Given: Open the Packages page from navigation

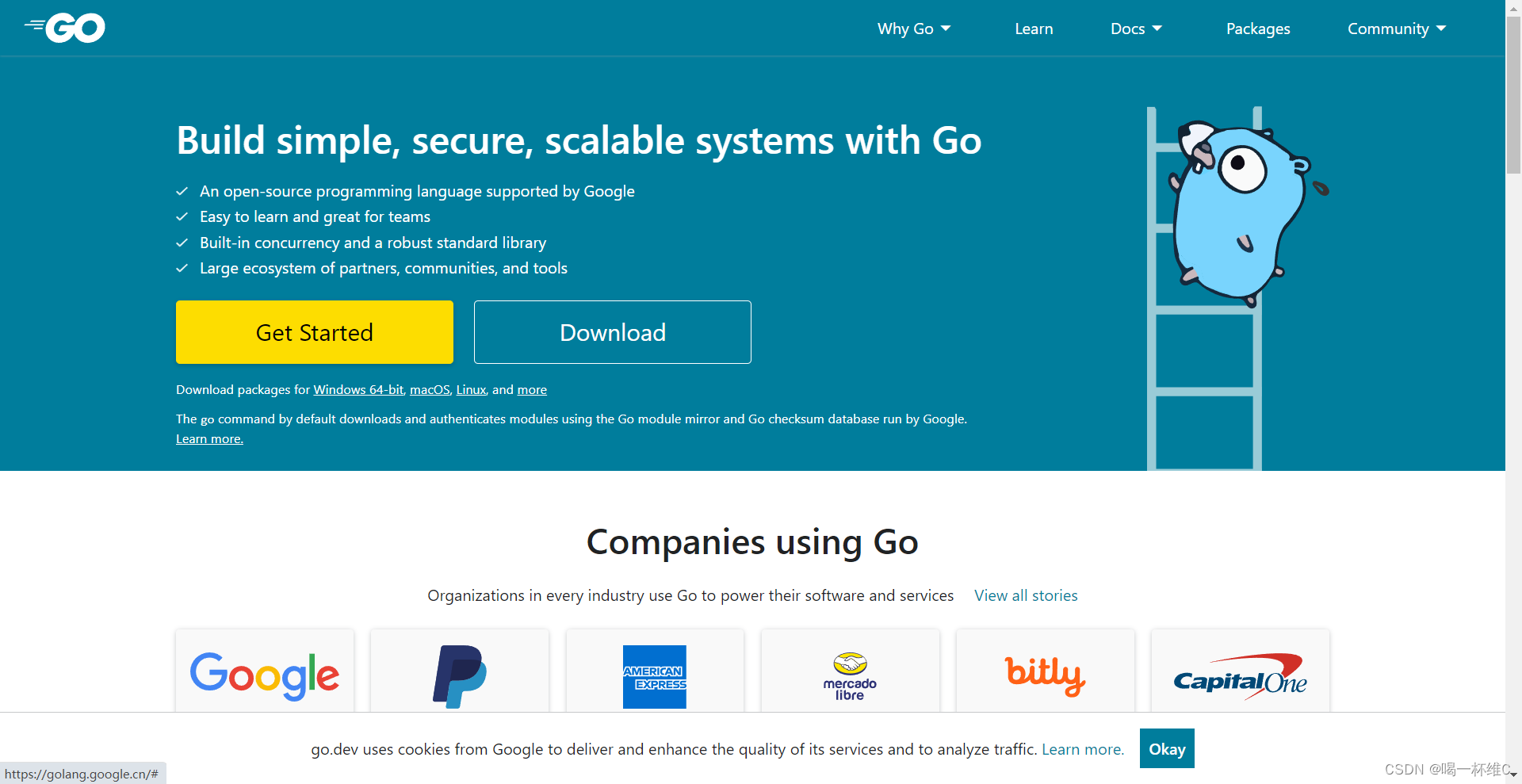Looking at the screenshot, I should click(1258, 29).
